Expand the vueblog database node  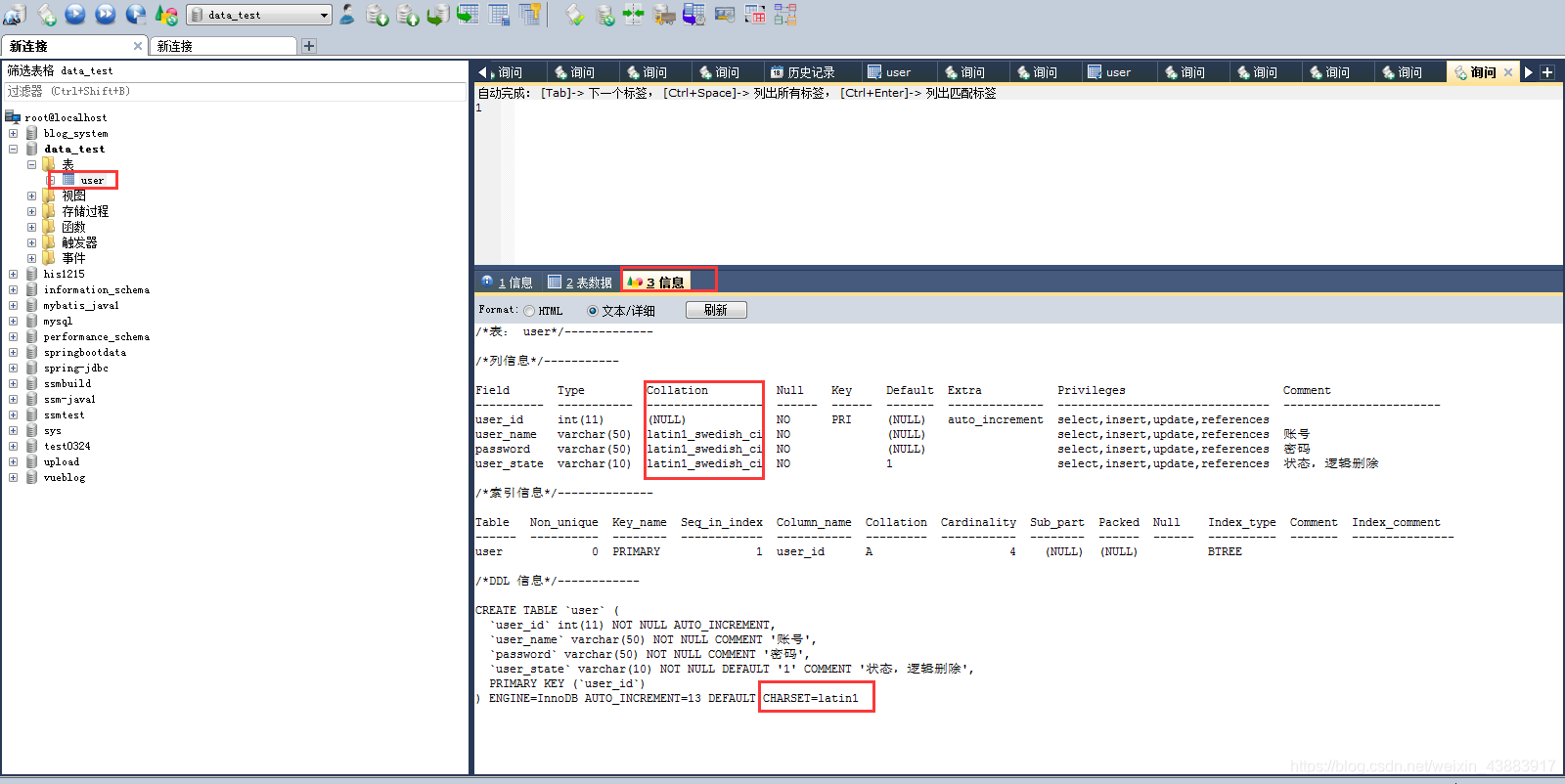[13, 477]
